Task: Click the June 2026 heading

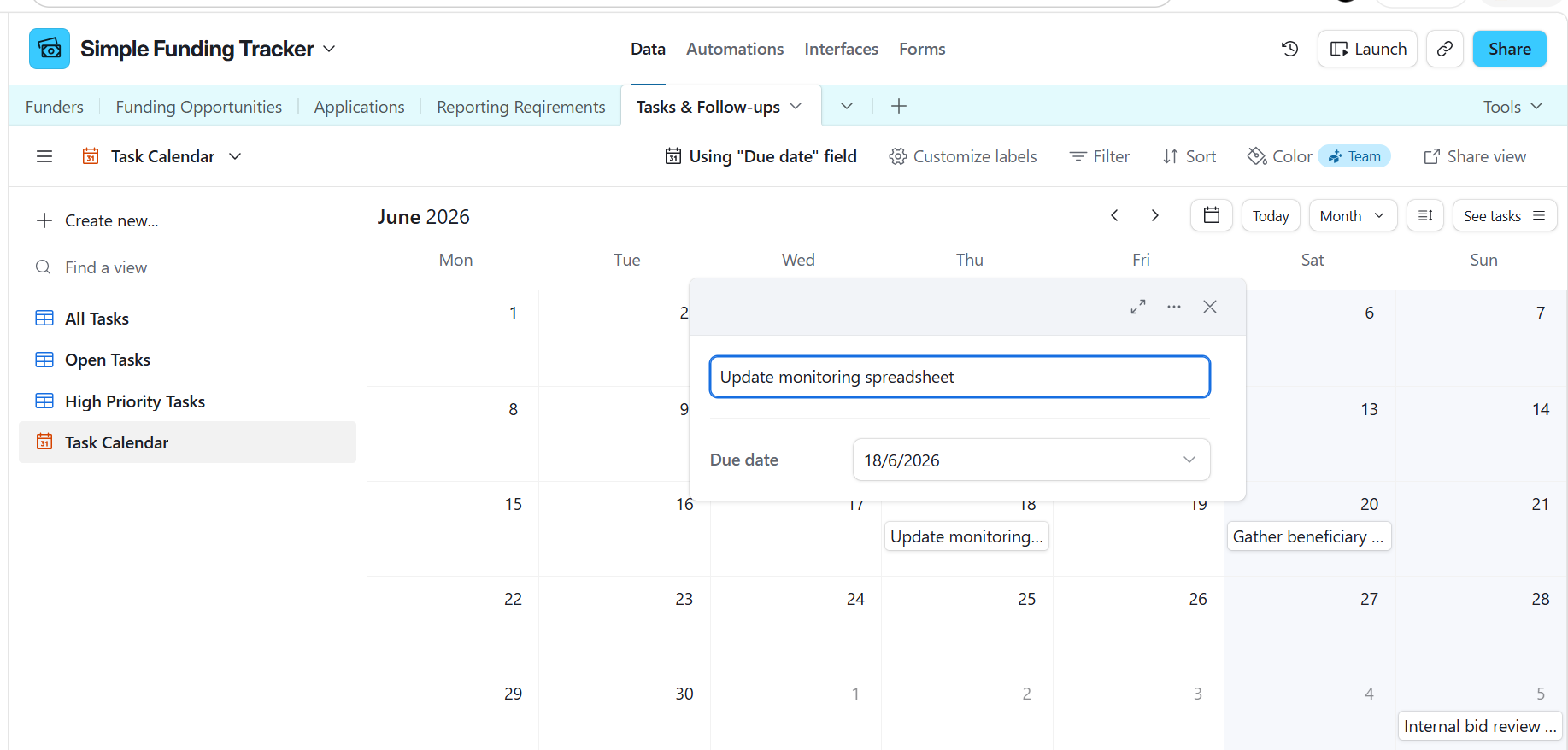Action: point(424,217)
